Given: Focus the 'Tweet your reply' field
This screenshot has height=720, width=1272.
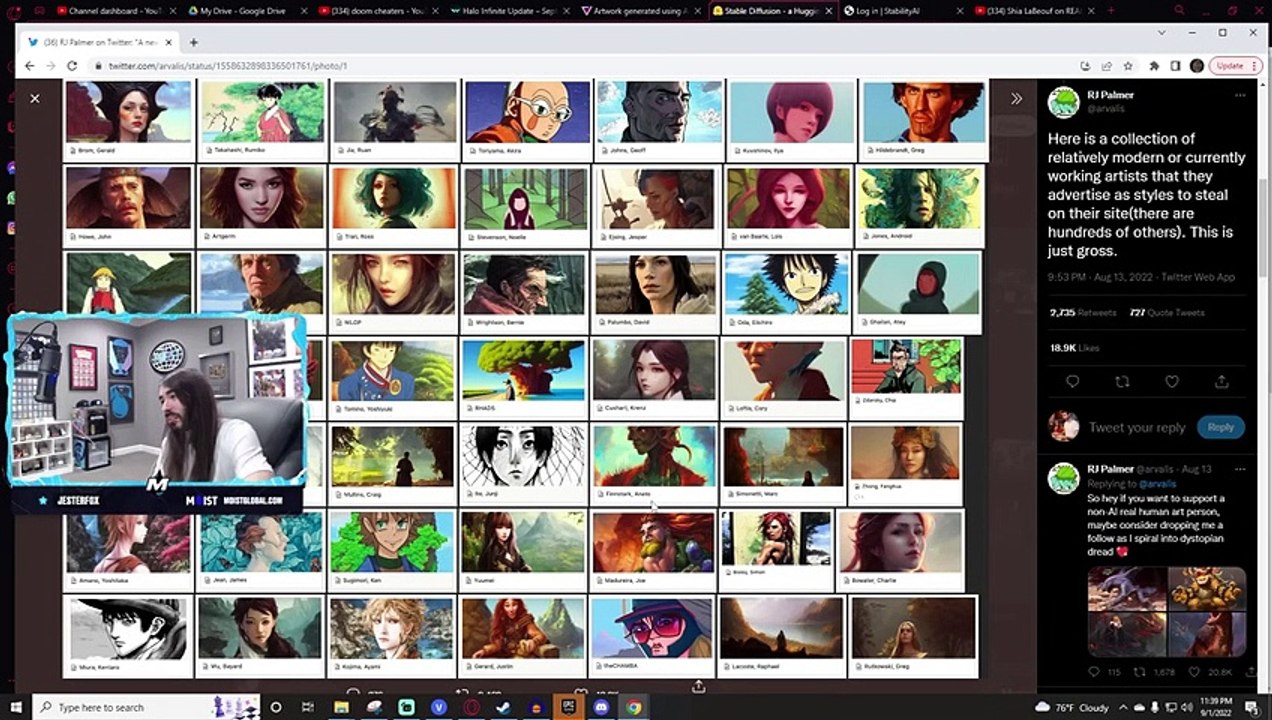Looking at the screenshot, I should (x=1137, y=427).
